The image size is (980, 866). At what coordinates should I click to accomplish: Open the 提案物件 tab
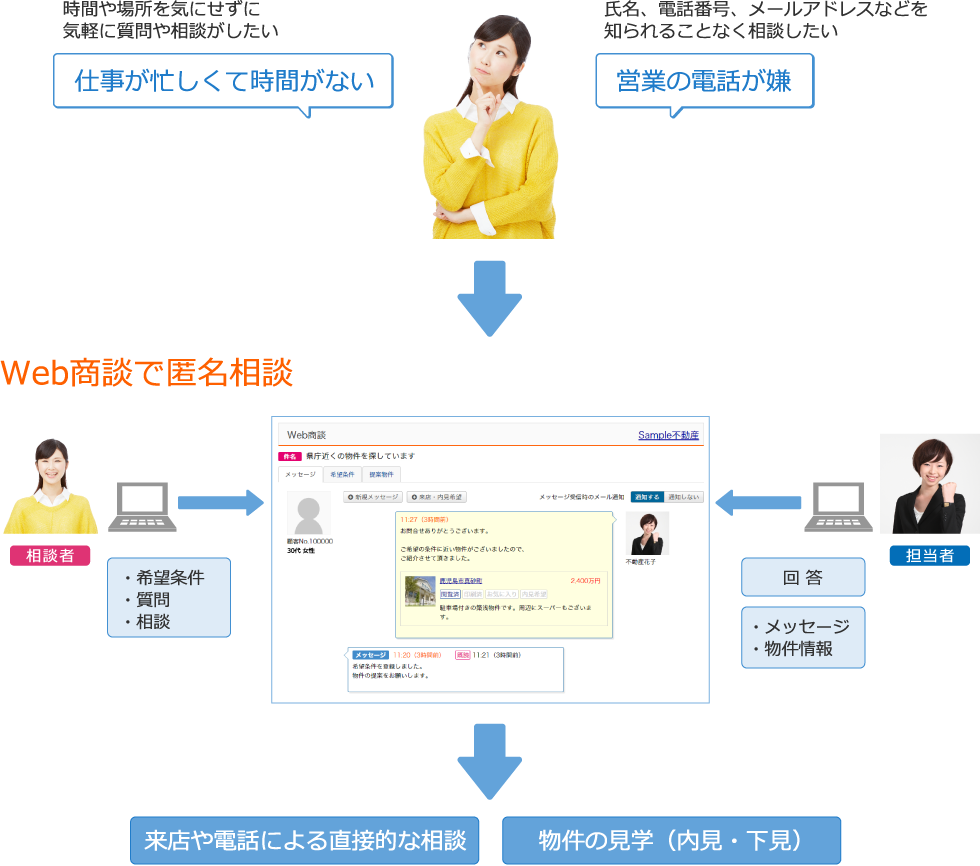tap(380, 473)
